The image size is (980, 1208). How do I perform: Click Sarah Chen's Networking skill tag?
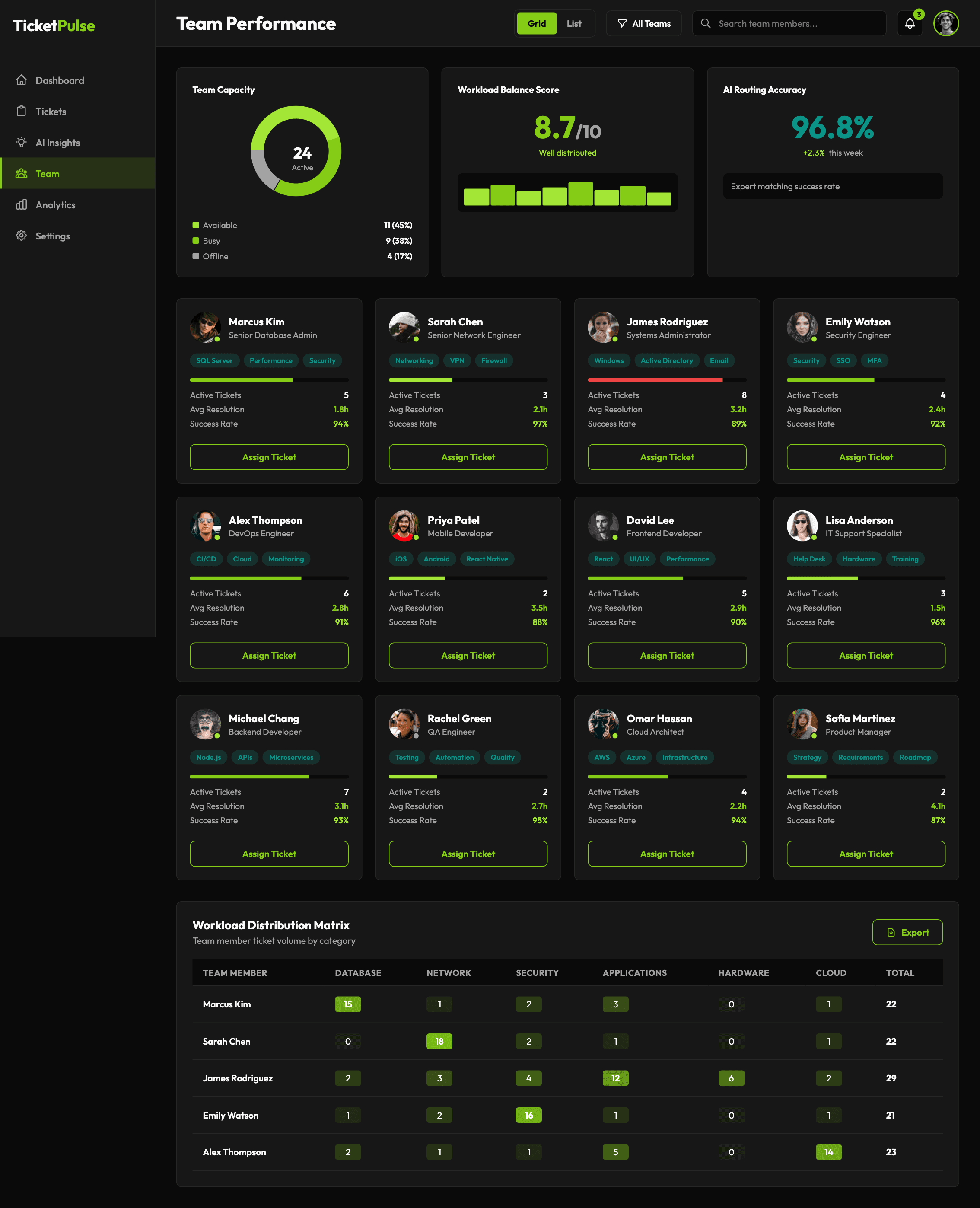coord(414,360)
